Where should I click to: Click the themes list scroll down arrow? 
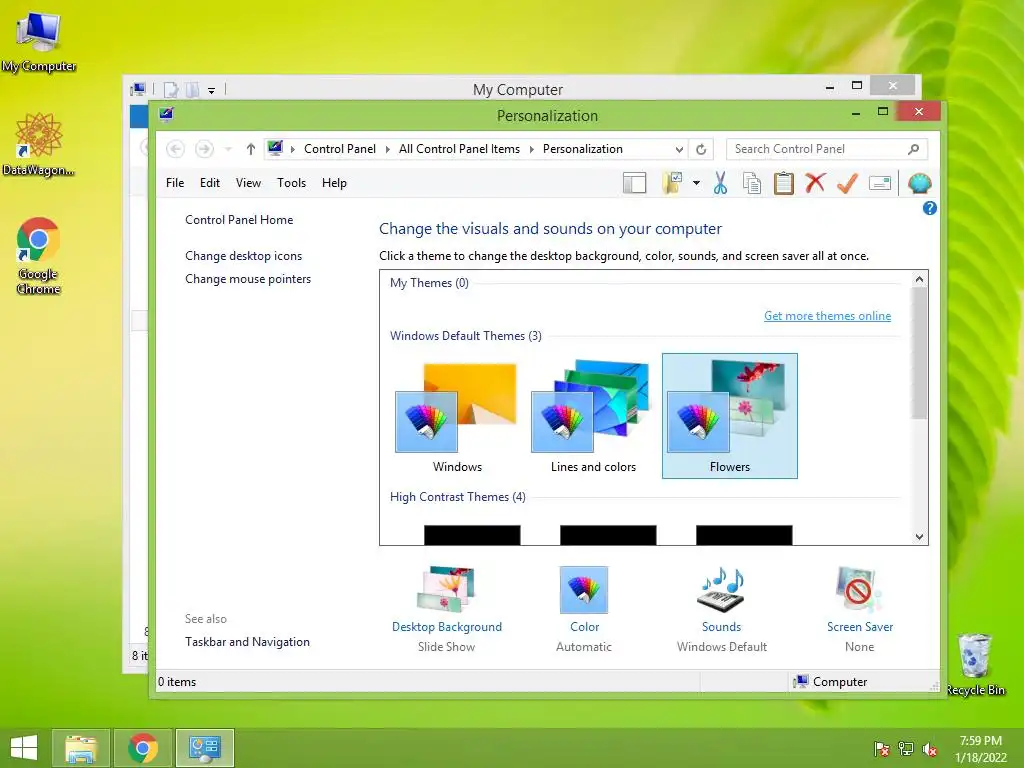point(920,537)
